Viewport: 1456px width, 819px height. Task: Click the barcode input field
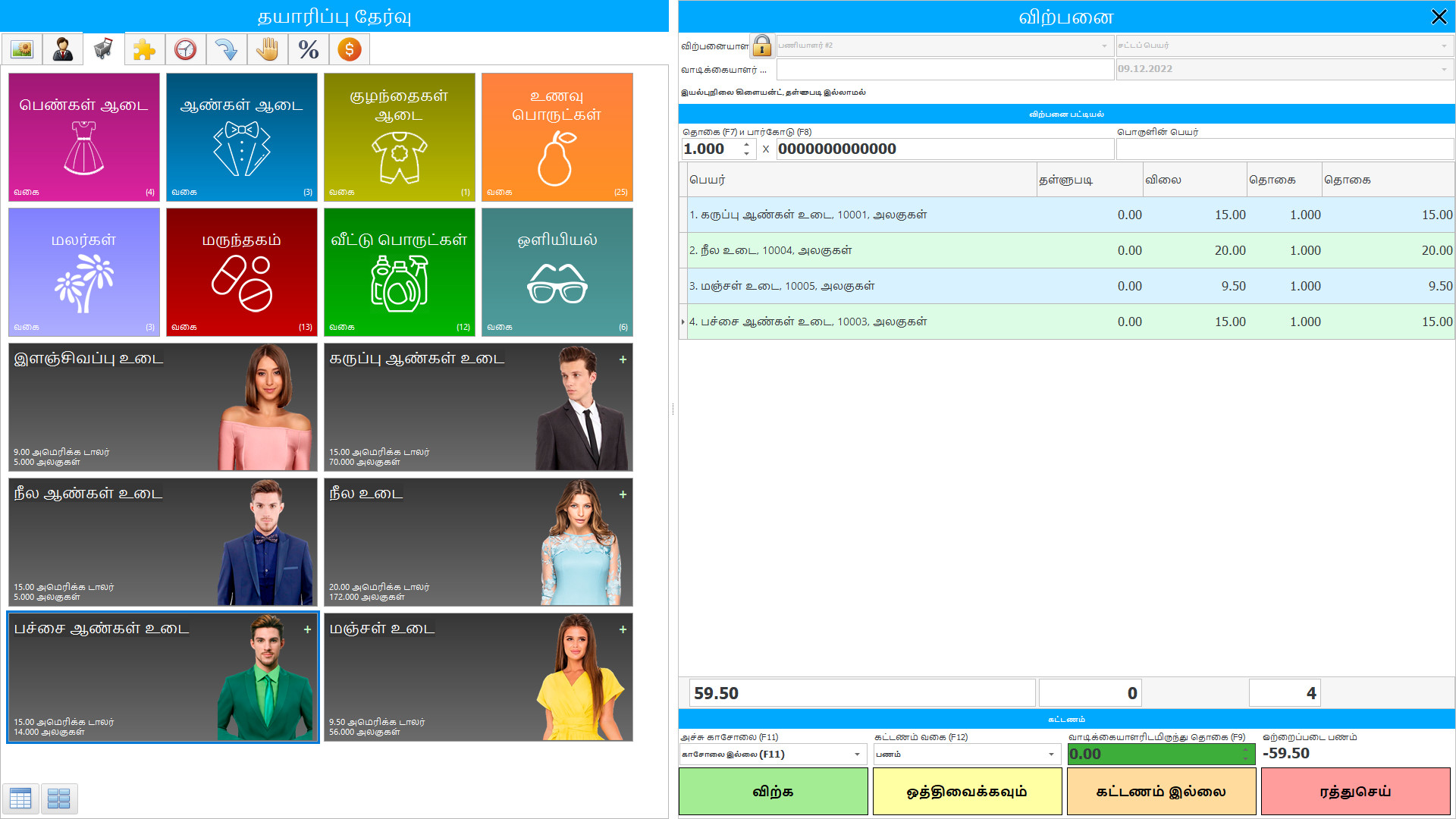[943, 149]
